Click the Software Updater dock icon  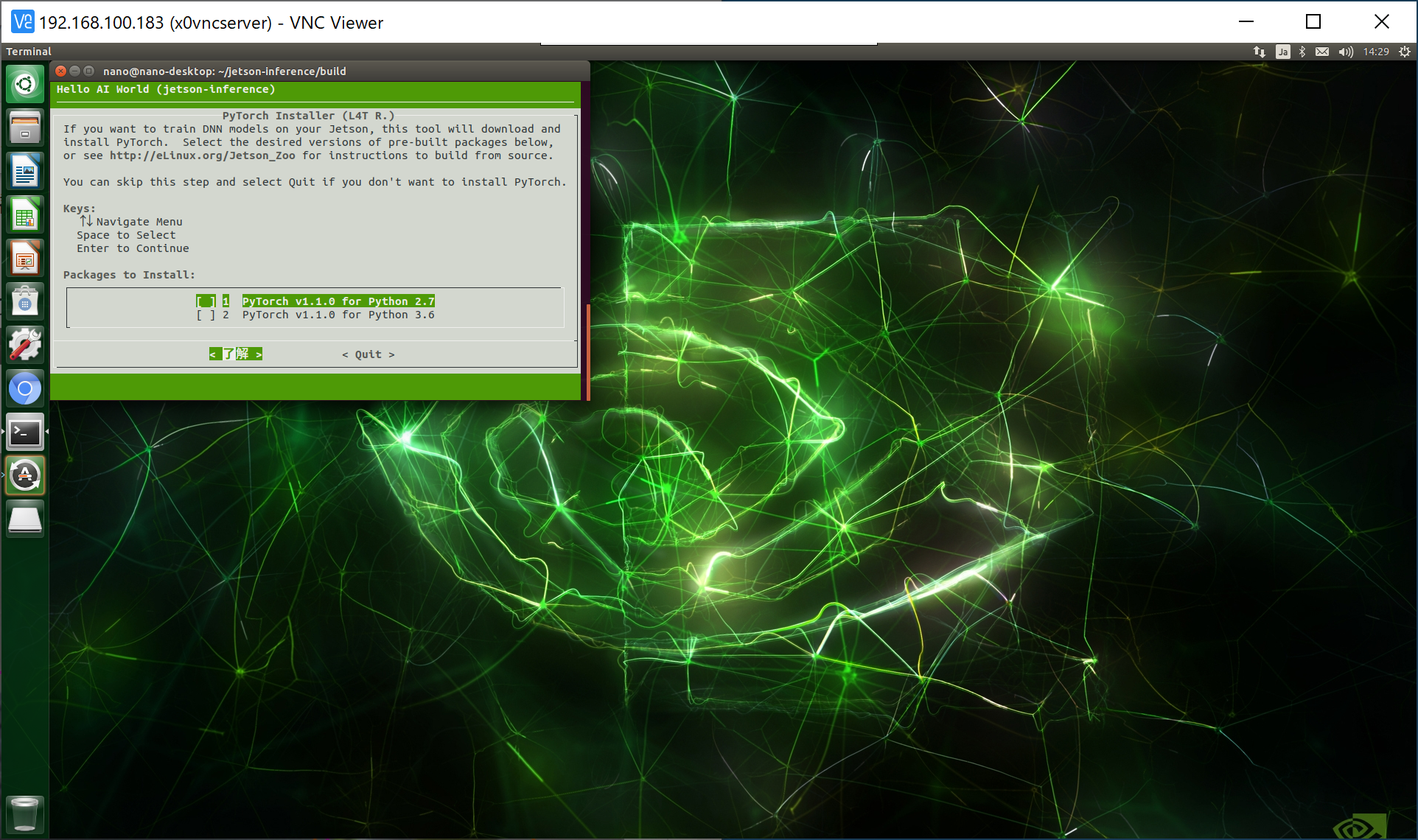click(x=25, y=475)
